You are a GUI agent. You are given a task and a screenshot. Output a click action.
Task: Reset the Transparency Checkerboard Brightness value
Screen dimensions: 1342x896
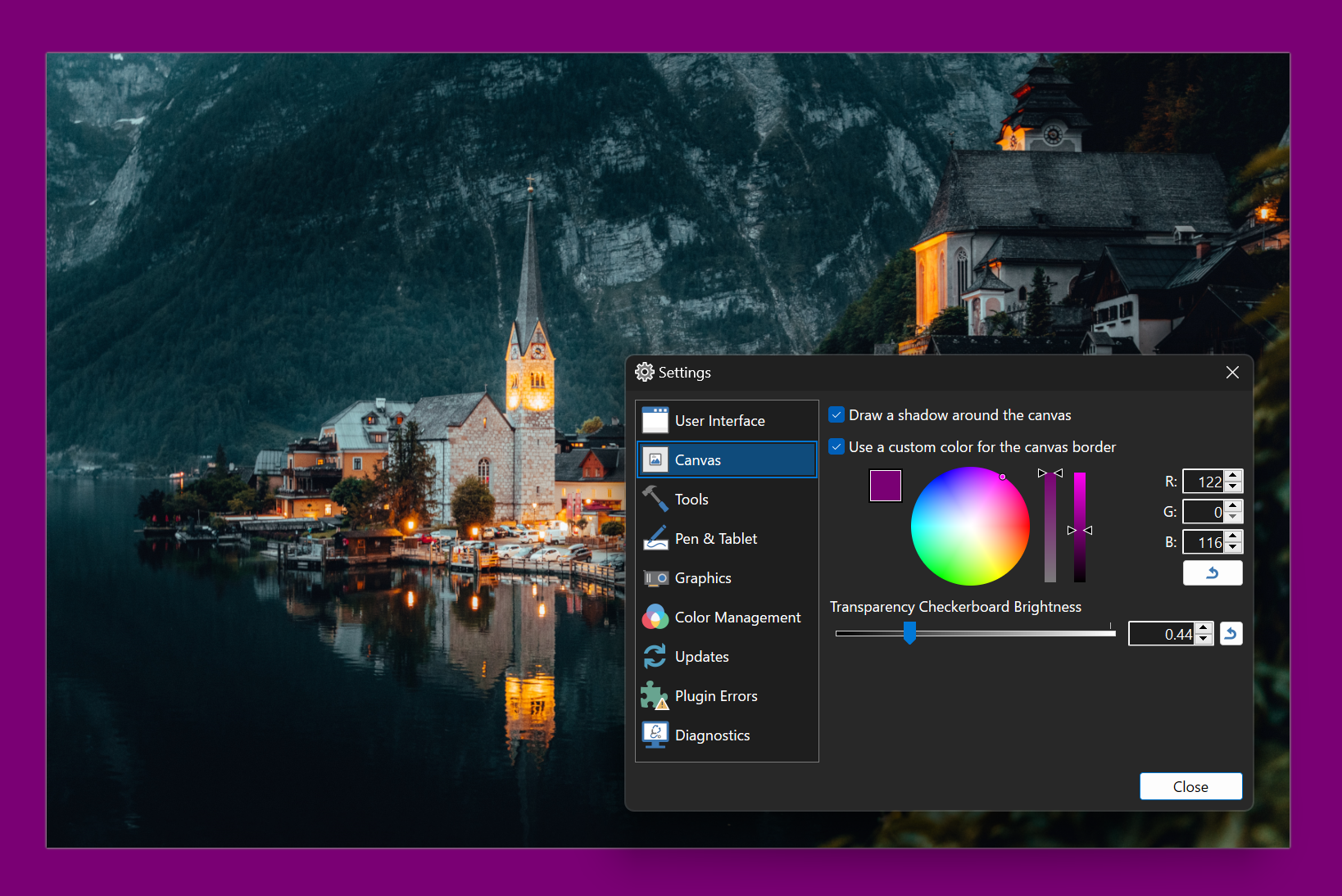(x=1231, y=633)
